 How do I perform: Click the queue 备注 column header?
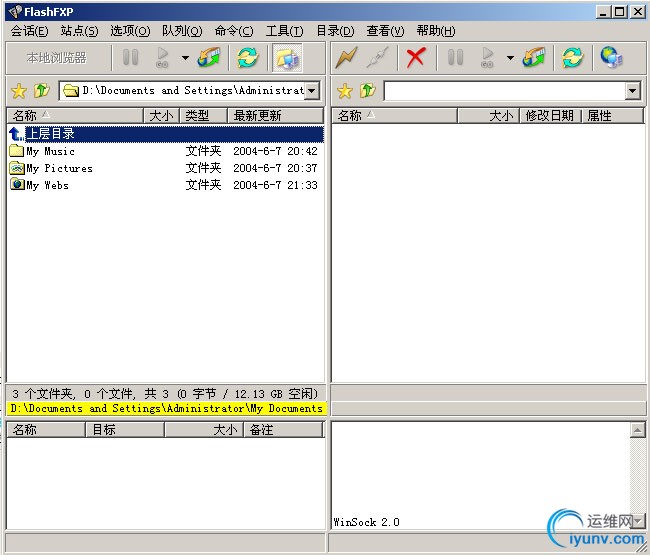(x=283, y=430)
